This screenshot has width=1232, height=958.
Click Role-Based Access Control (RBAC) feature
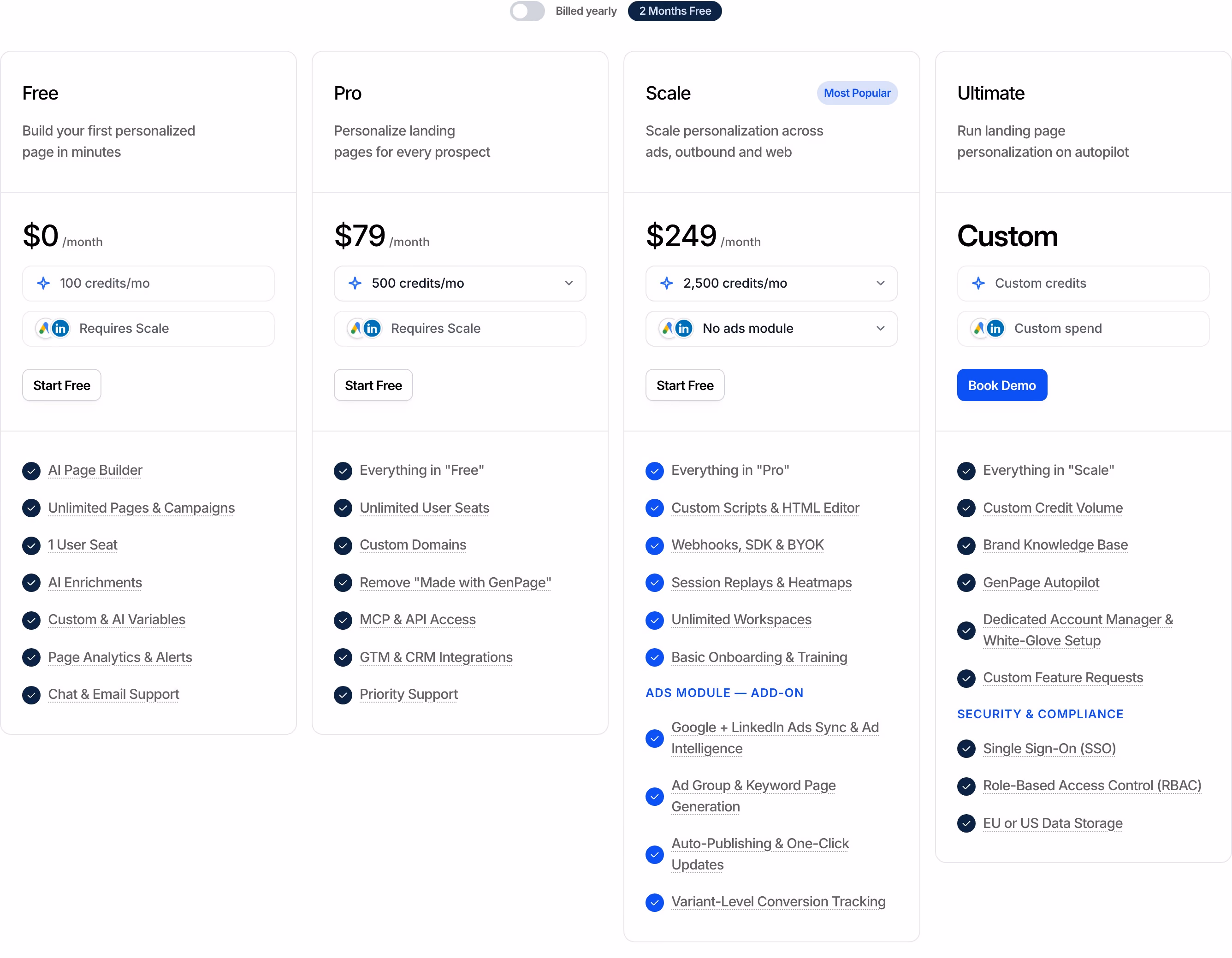1091,786
